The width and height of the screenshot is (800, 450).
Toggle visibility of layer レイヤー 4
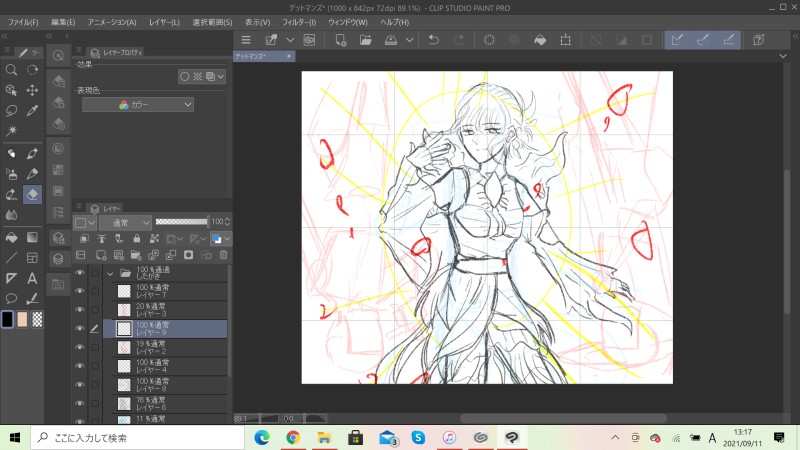(x=80, y=365)
